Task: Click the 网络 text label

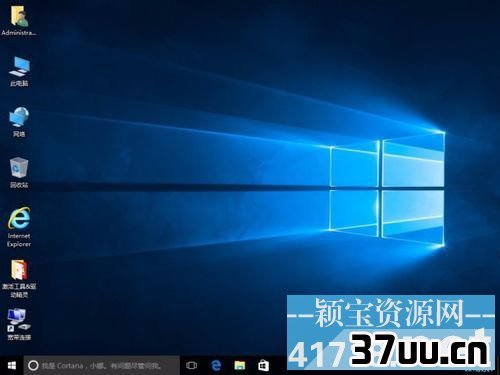Action: 19,134
